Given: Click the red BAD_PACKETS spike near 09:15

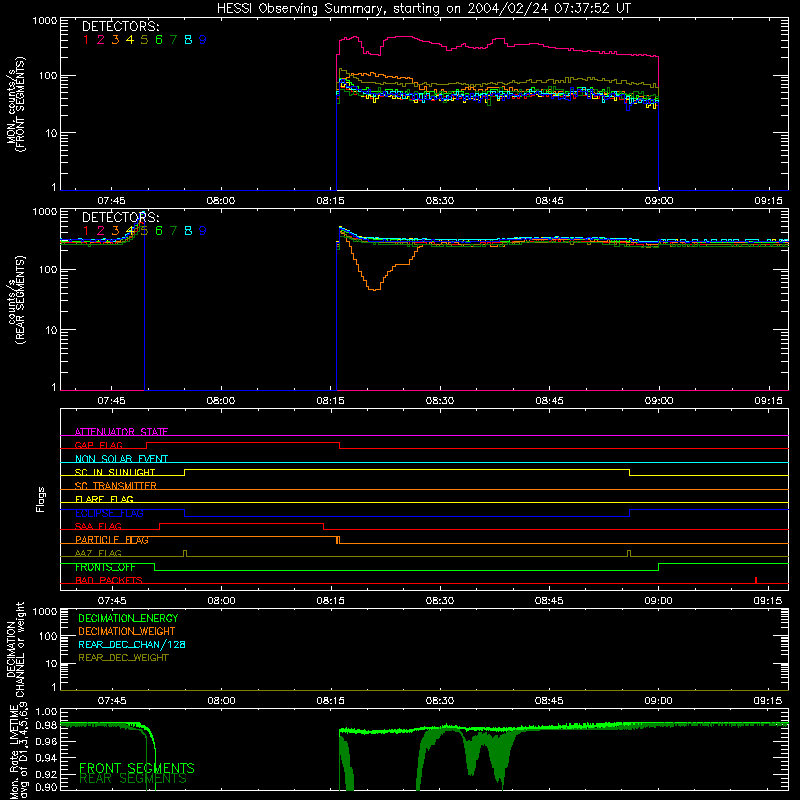Looking at the screenshot, I should [x=756, y=580].
